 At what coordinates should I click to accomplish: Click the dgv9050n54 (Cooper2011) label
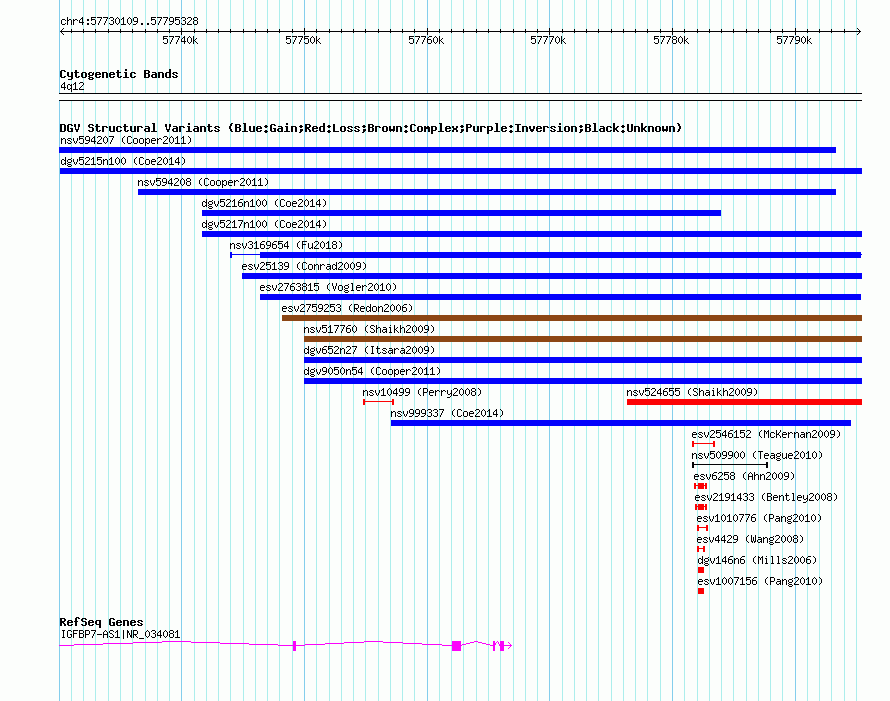click(372, 371)
